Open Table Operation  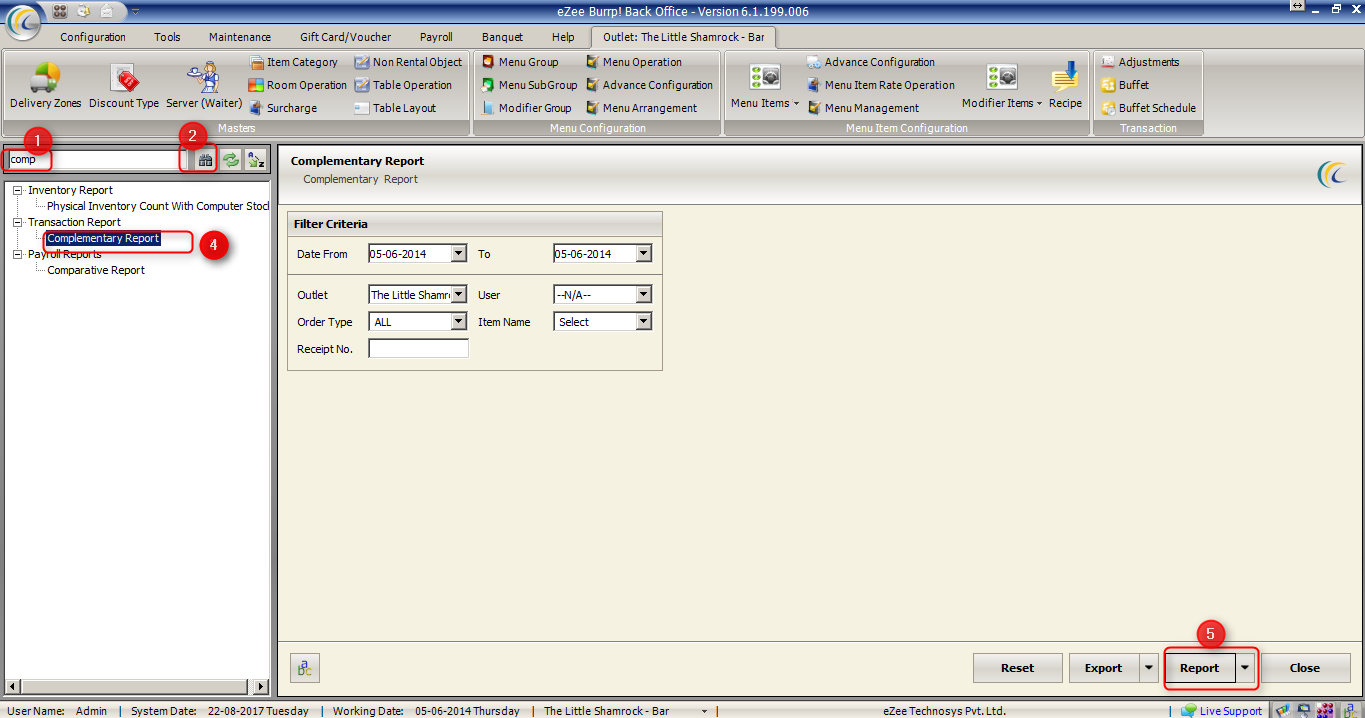pos(403,85)
